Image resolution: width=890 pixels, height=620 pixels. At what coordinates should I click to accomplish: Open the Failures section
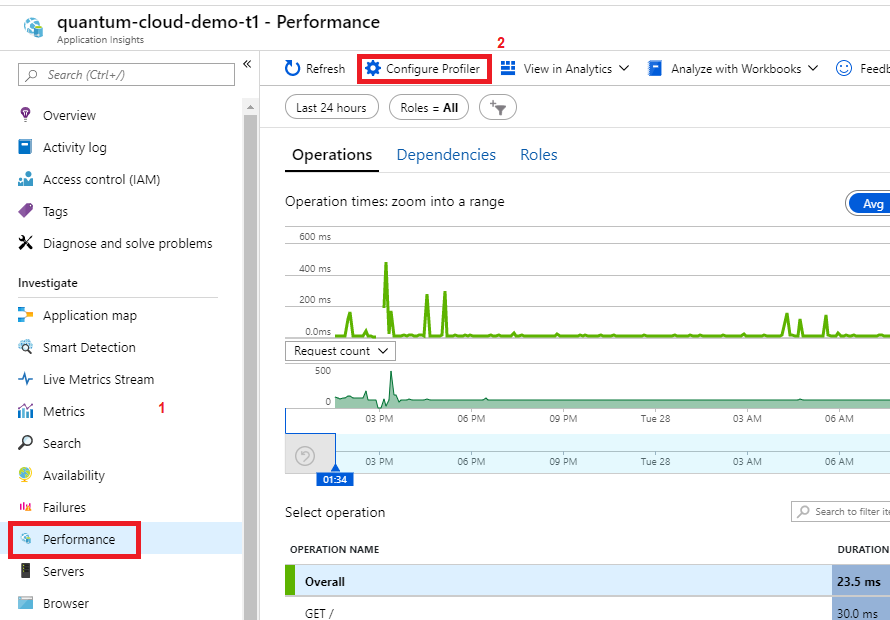click(64, 507)
